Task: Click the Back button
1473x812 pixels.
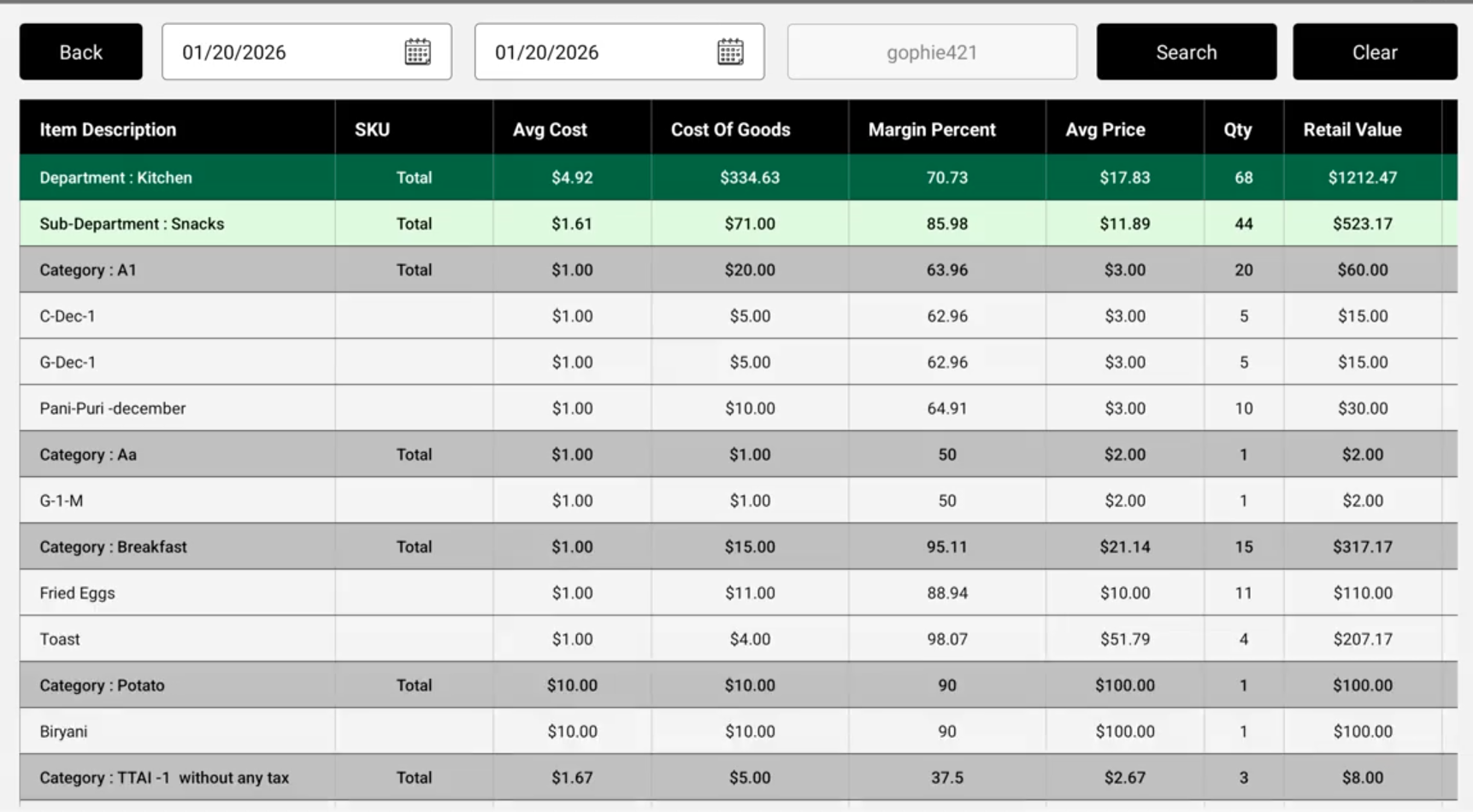Action: pos(81,52)
